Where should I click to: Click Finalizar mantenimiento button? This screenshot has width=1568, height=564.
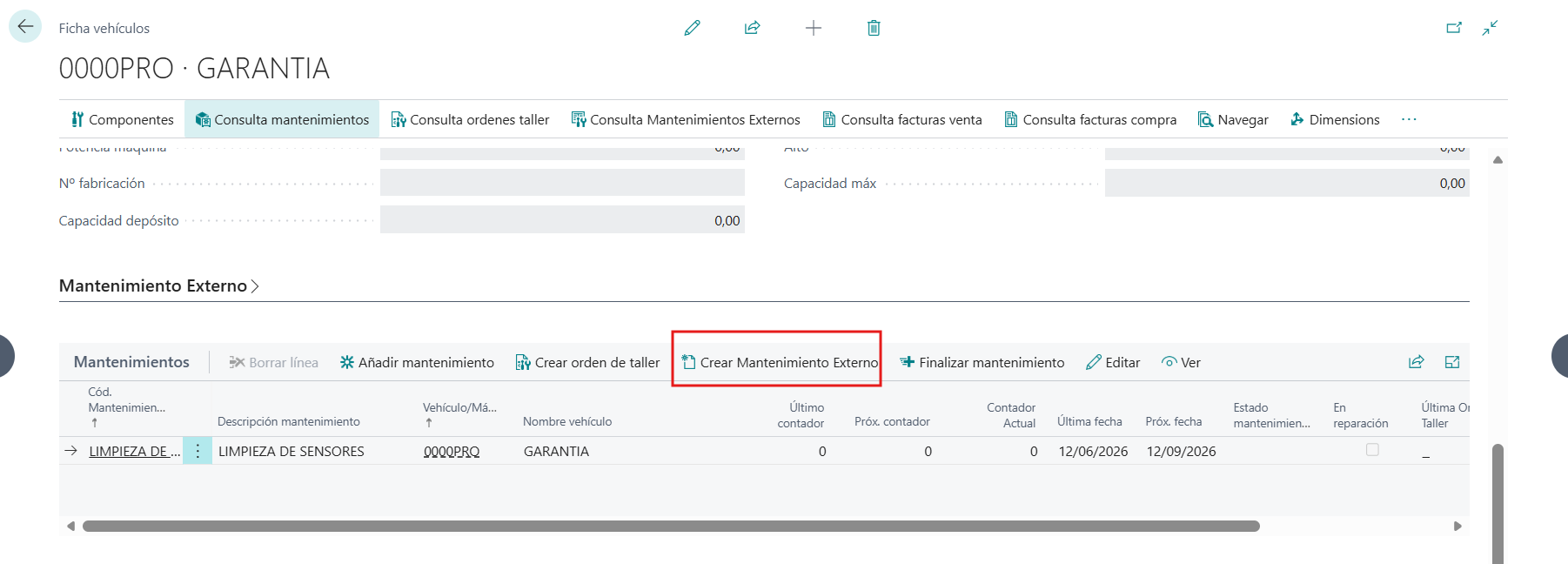coord(982,362)
